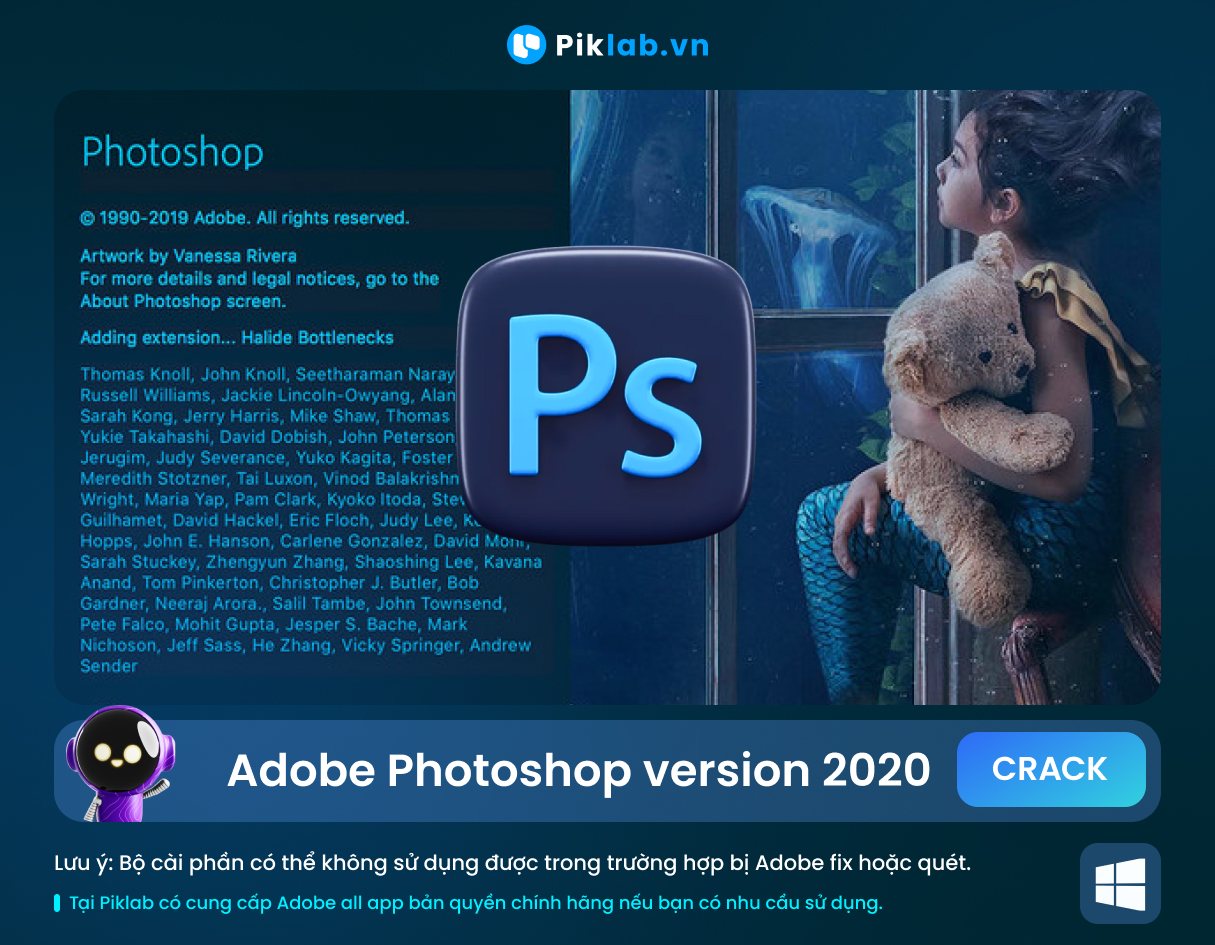Click the note starting with Lưu ý
The height and width of the screenshot is (945, 1215).
(512, 862)
